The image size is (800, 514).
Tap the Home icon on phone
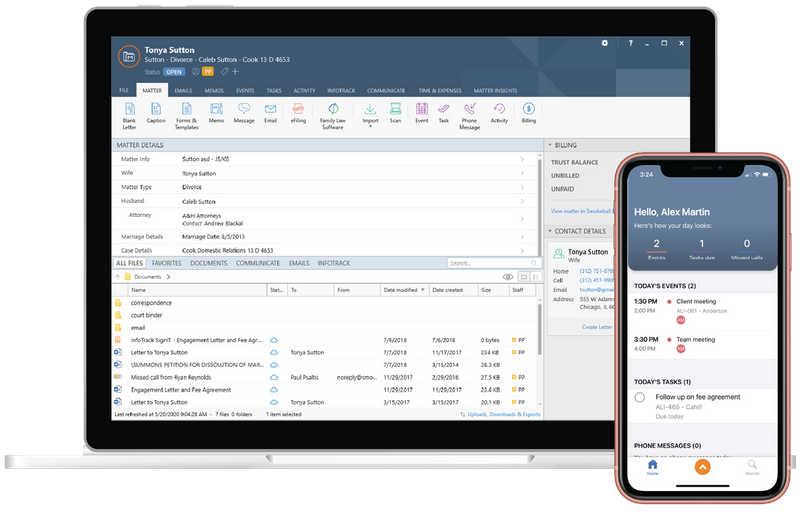(653, 467)
